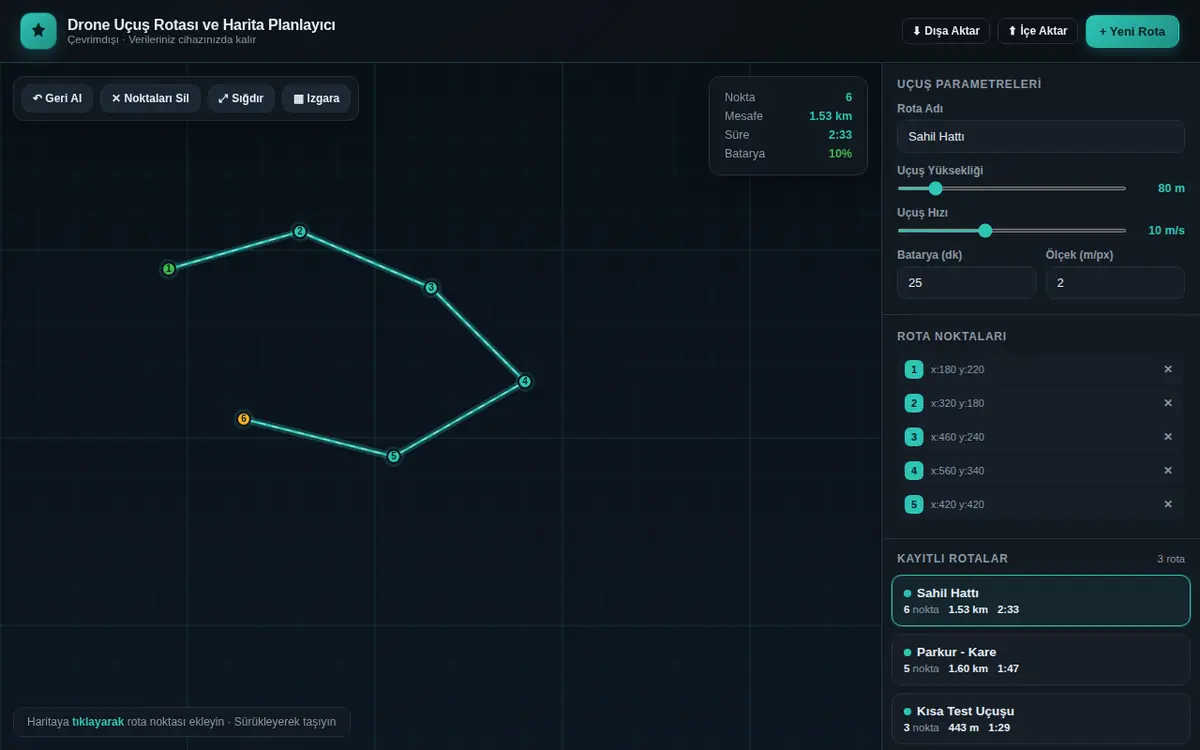
Task: Toggle the Izgara grid display
Action: click(316, 99)
